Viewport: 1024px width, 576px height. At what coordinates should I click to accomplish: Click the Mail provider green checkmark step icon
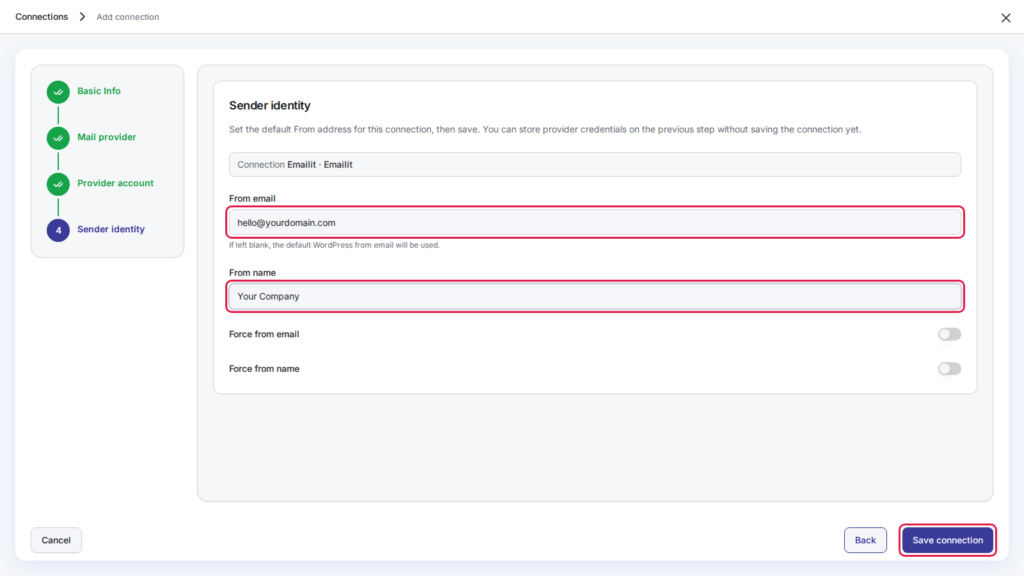click(58, 138)
